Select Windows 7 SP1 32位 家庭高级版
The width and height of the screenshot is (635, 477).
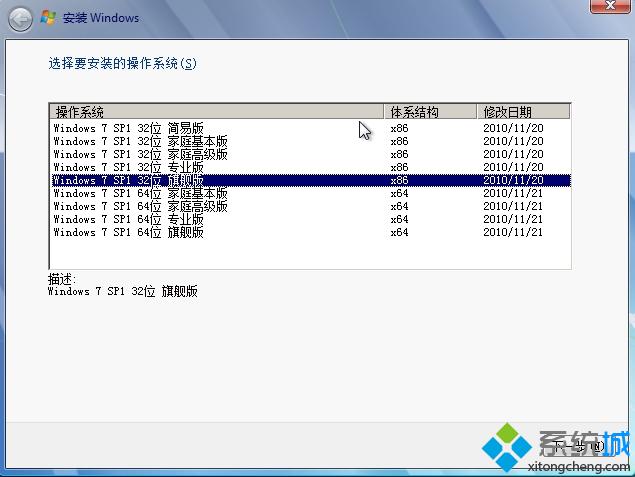pyautogui.click(x=311, y=154)
